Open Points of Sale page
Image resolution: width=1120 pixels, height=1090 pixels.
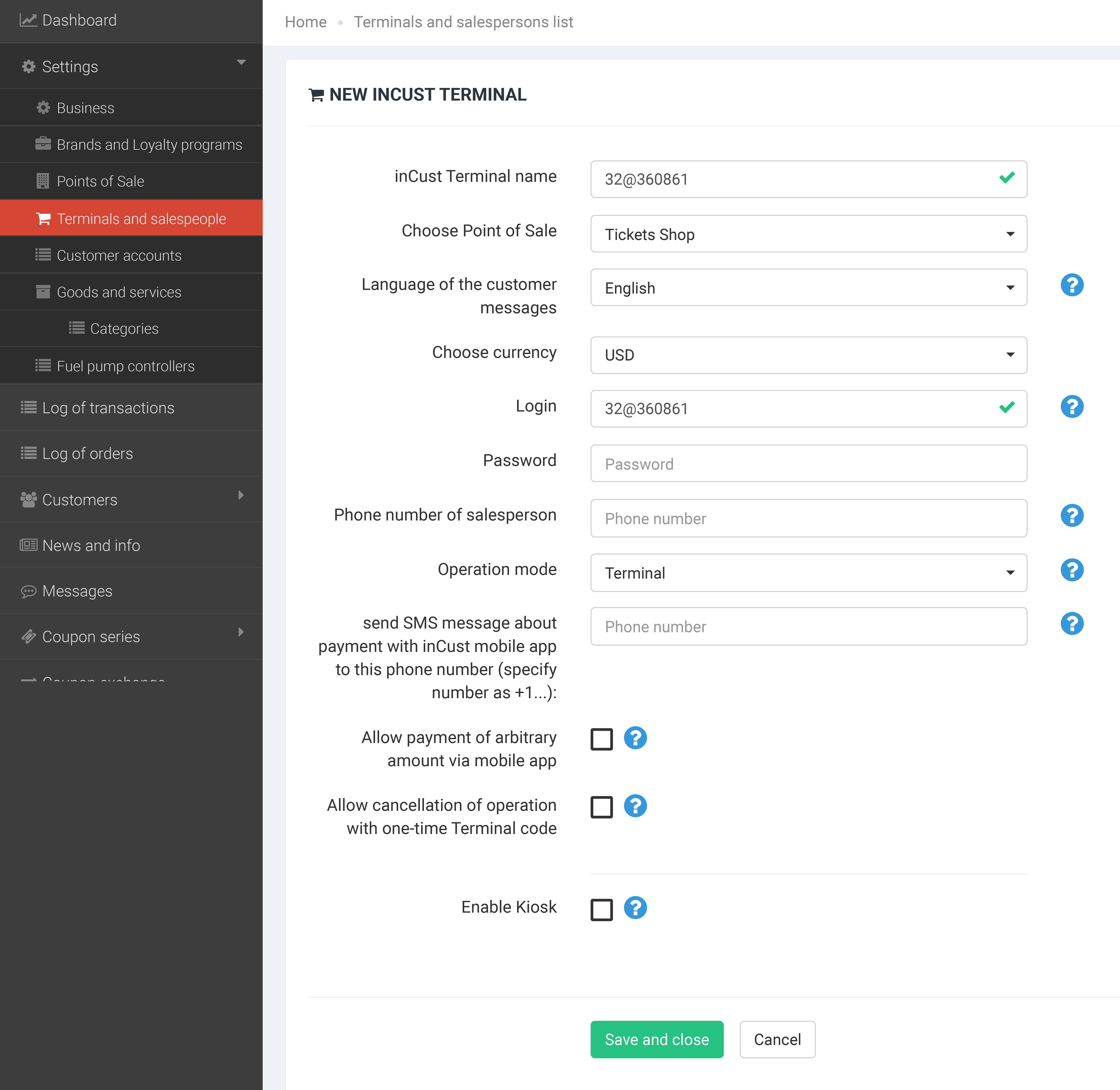(x=131, y=181)
